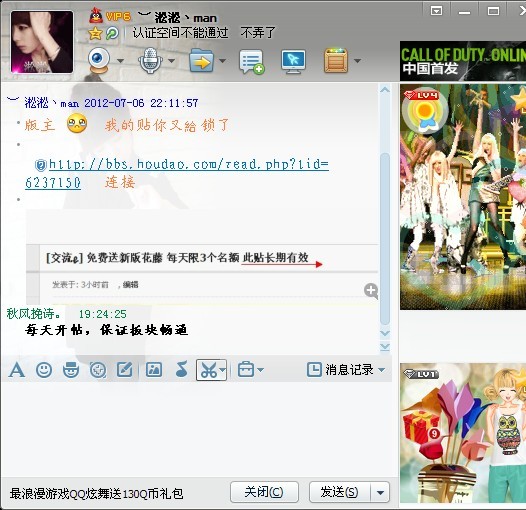
Task: Click the LV4 QQ show dancing image
Action: (463, 197)
